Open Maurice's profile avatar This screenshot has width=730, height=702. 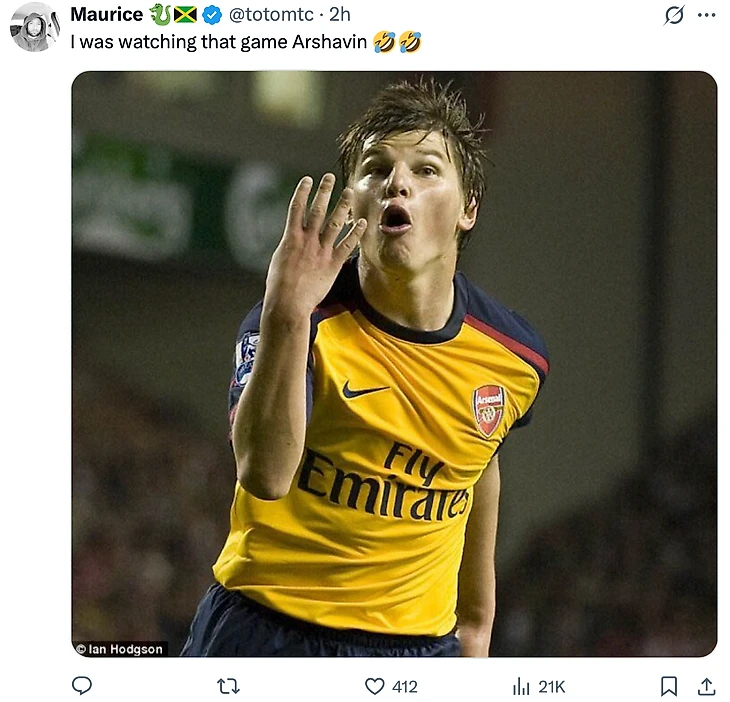[35, 27]
